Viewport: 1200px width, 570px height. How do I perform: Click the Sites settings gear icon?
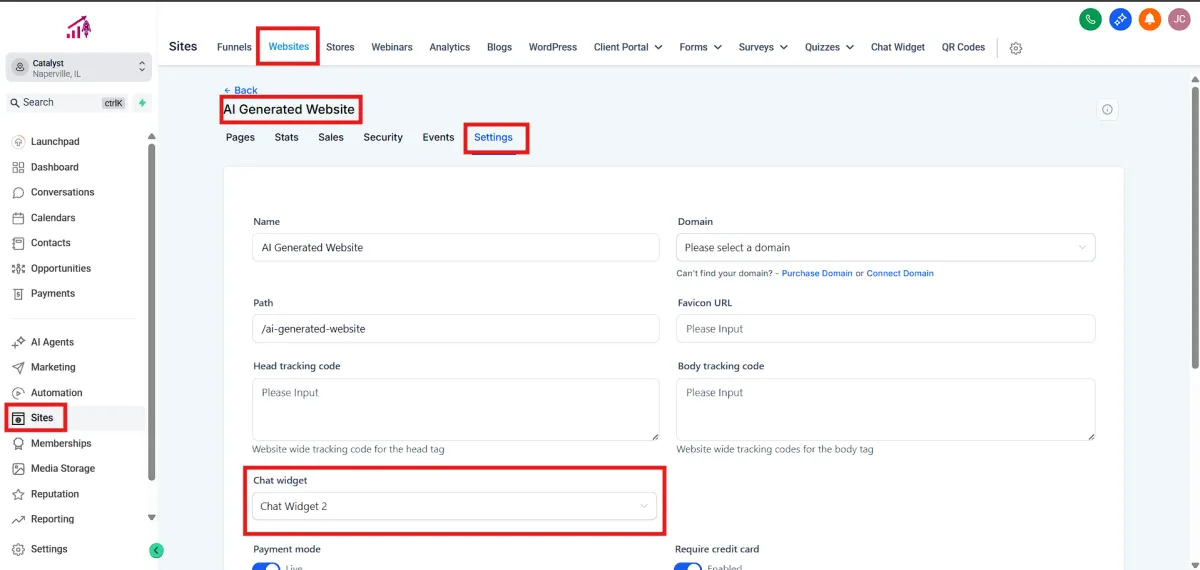click(1016, 48)
